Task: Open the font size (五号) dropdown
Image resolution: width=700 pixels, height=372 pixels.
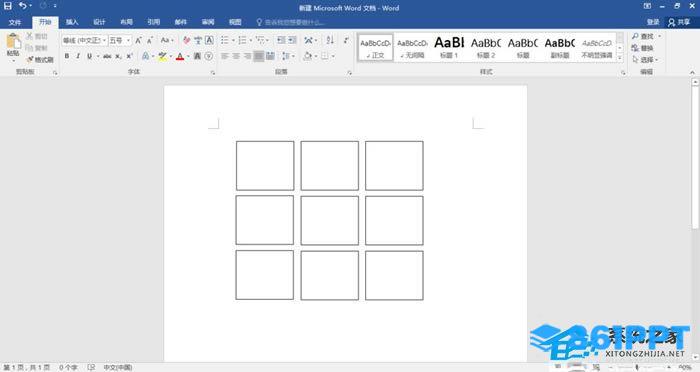Action: [128, 41]
